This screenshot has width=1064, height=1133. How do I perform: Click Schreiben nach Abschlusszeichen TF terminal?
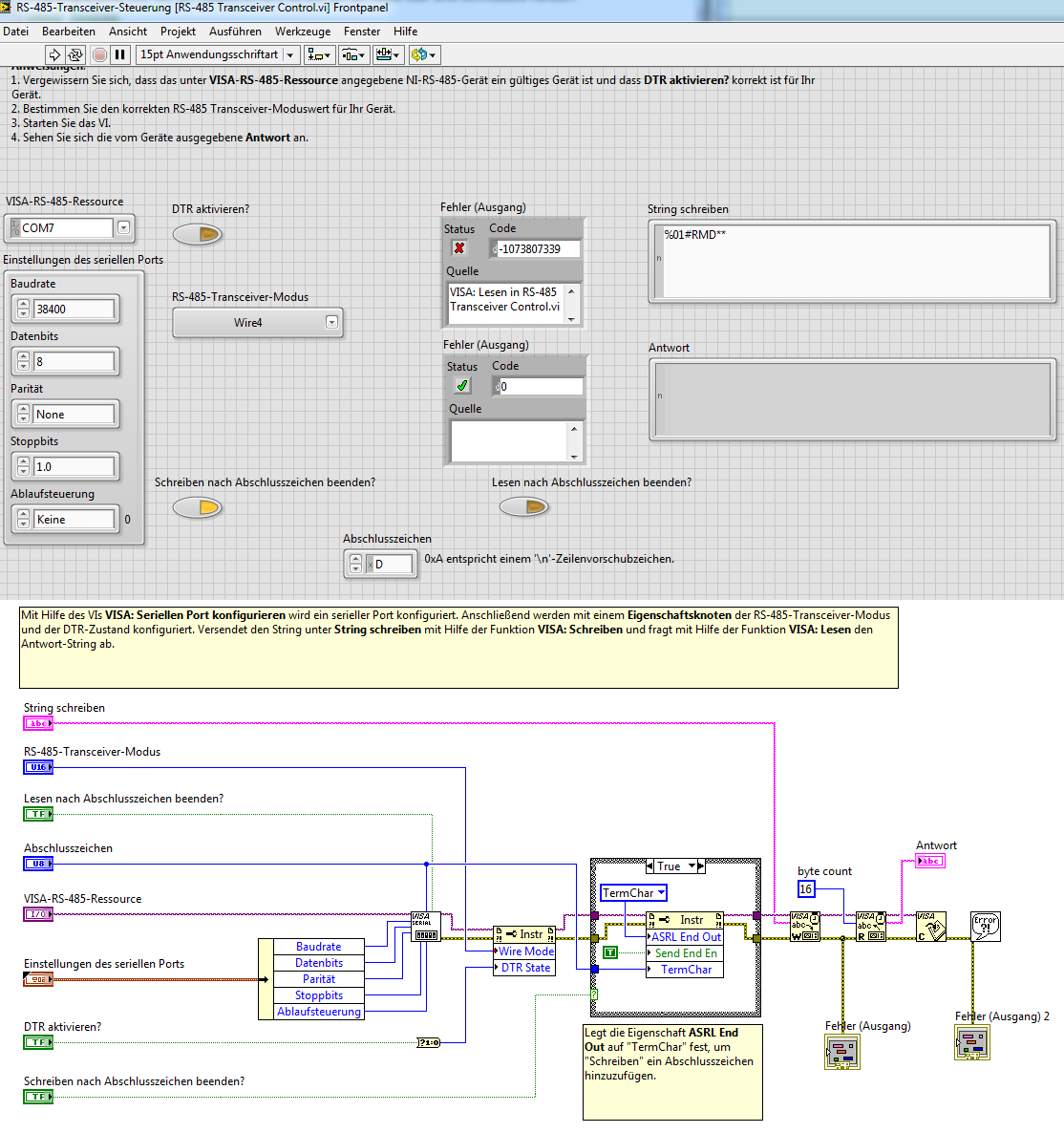point(38,1096)
